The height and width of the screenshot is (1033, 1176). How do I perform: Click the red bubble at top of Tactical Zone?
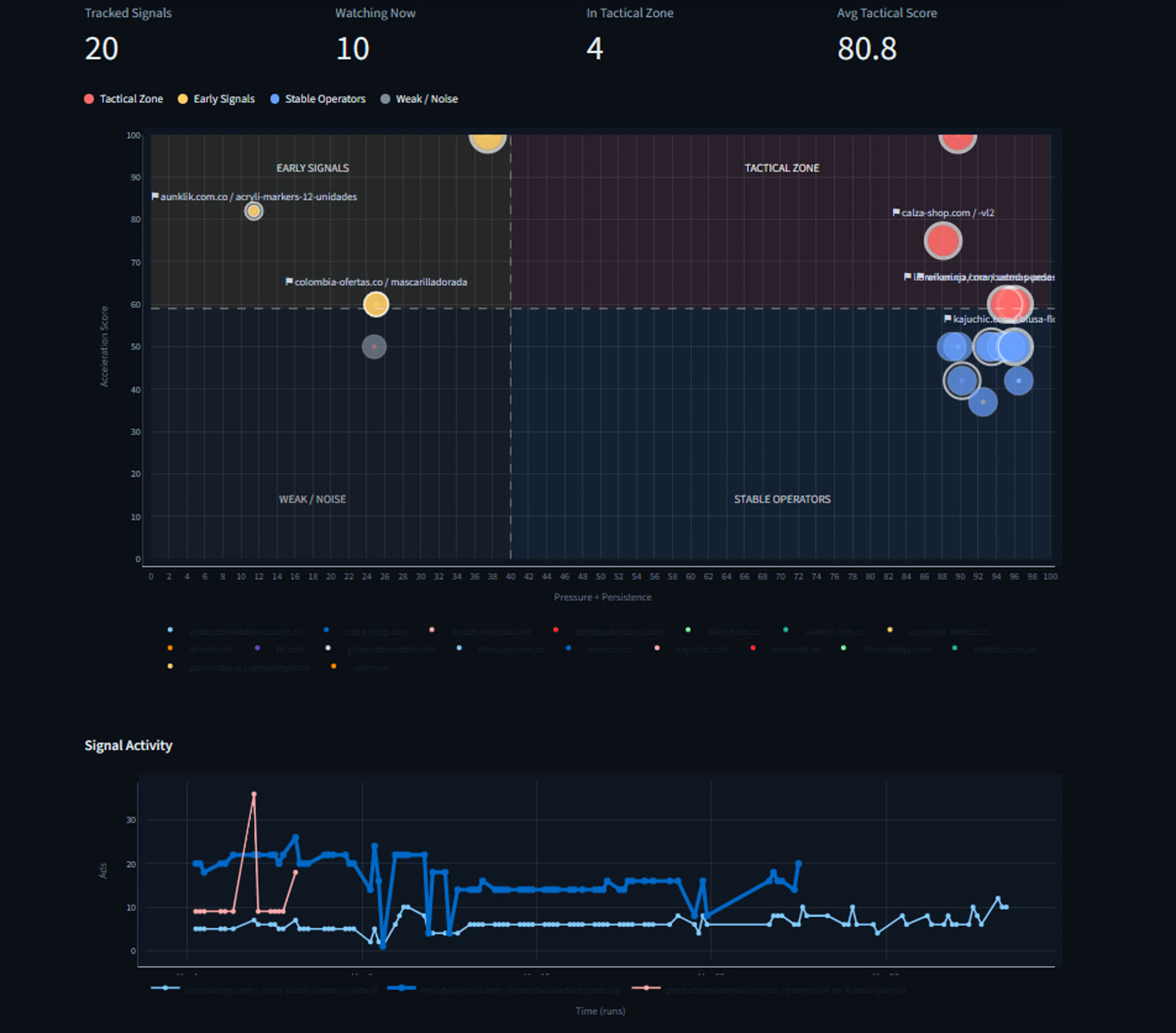tap(957, 140)
